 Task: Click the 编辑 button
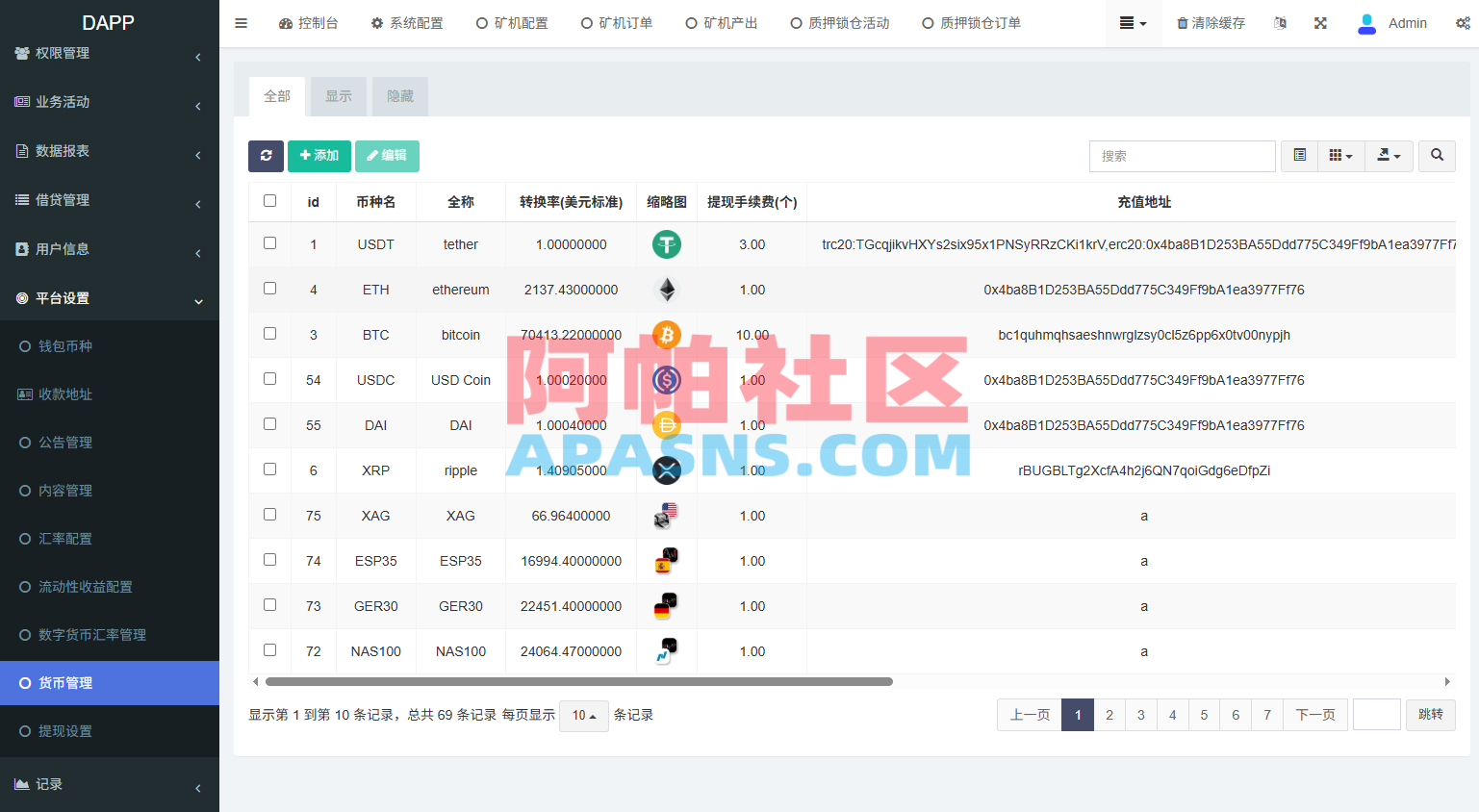[x=387, y=156]
